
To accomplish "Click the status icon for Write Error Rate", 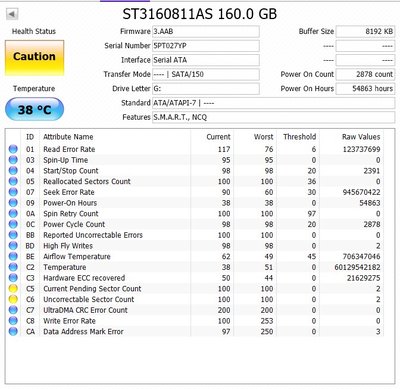I will (13, 321).
